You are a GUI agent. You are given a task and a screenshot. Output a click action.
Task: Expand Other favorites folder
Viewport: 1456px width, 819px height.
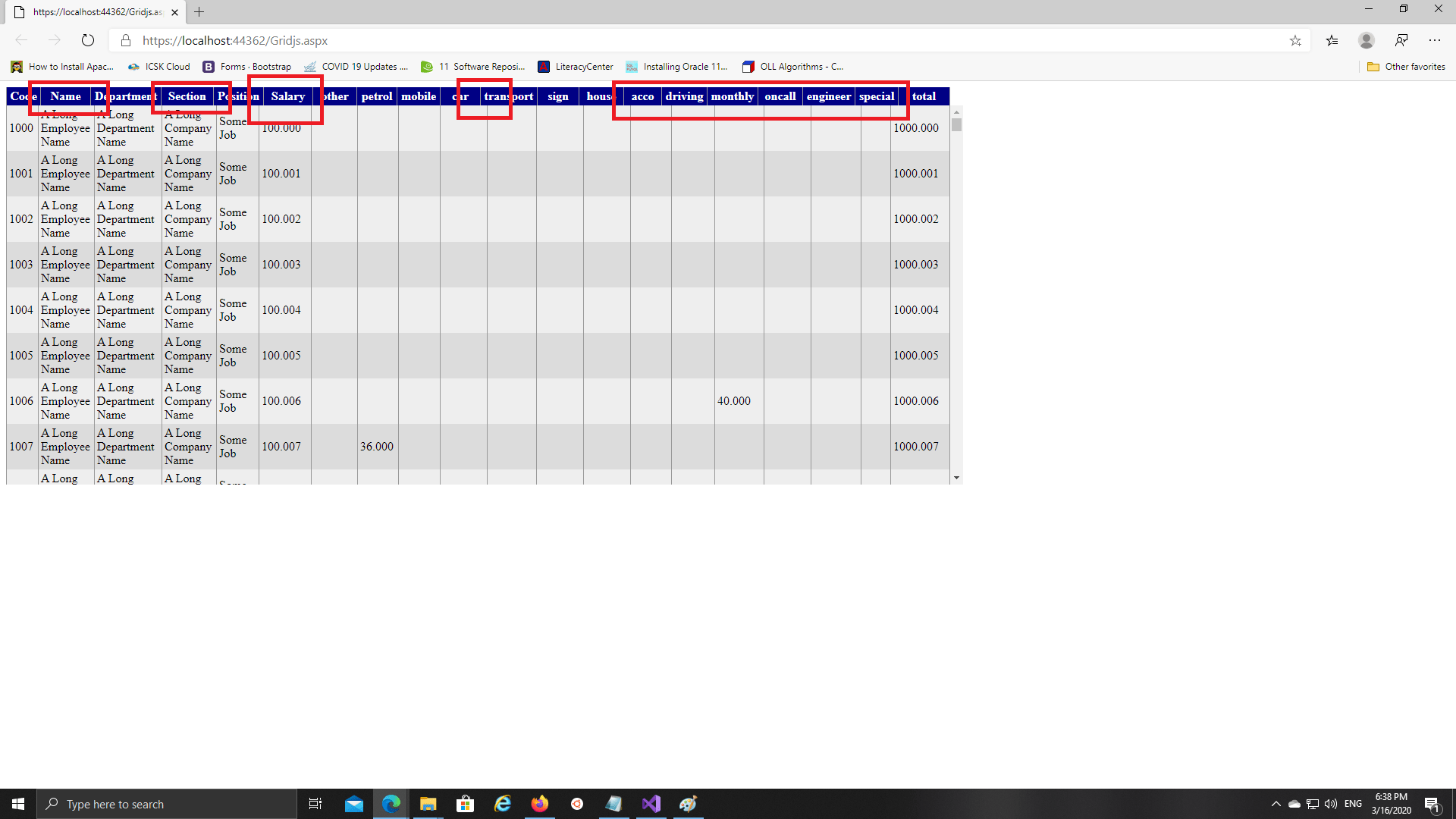[x=1406, y=67]
